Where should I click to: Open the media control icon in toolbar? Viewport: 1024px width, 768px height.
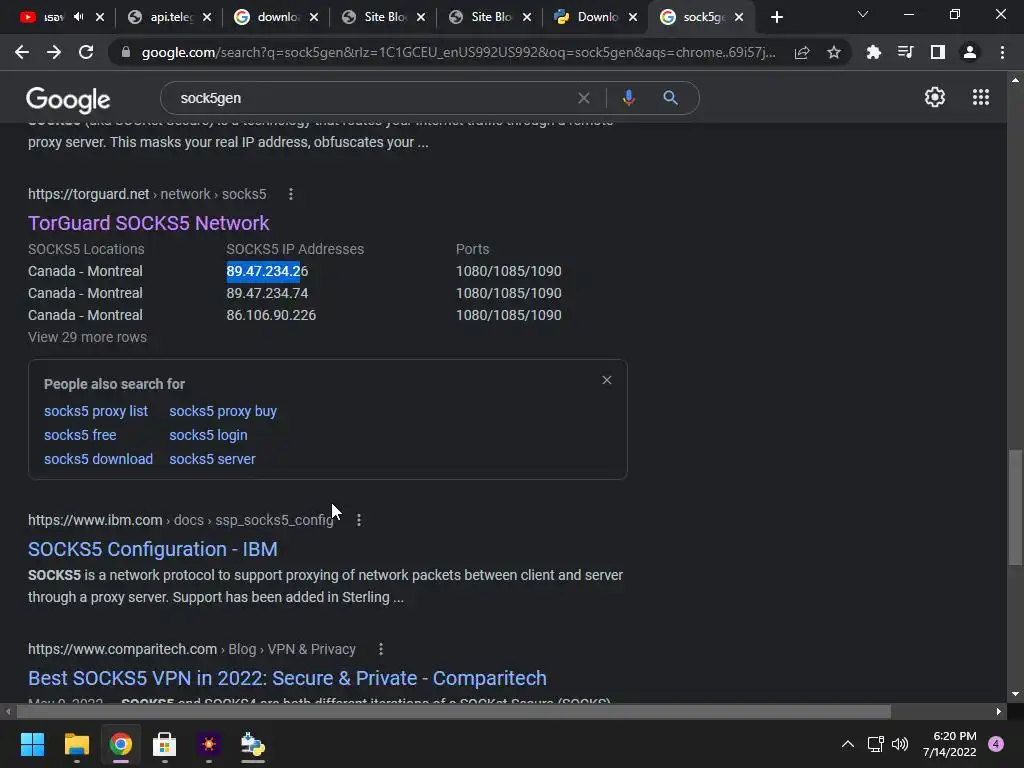pos(905,52)
